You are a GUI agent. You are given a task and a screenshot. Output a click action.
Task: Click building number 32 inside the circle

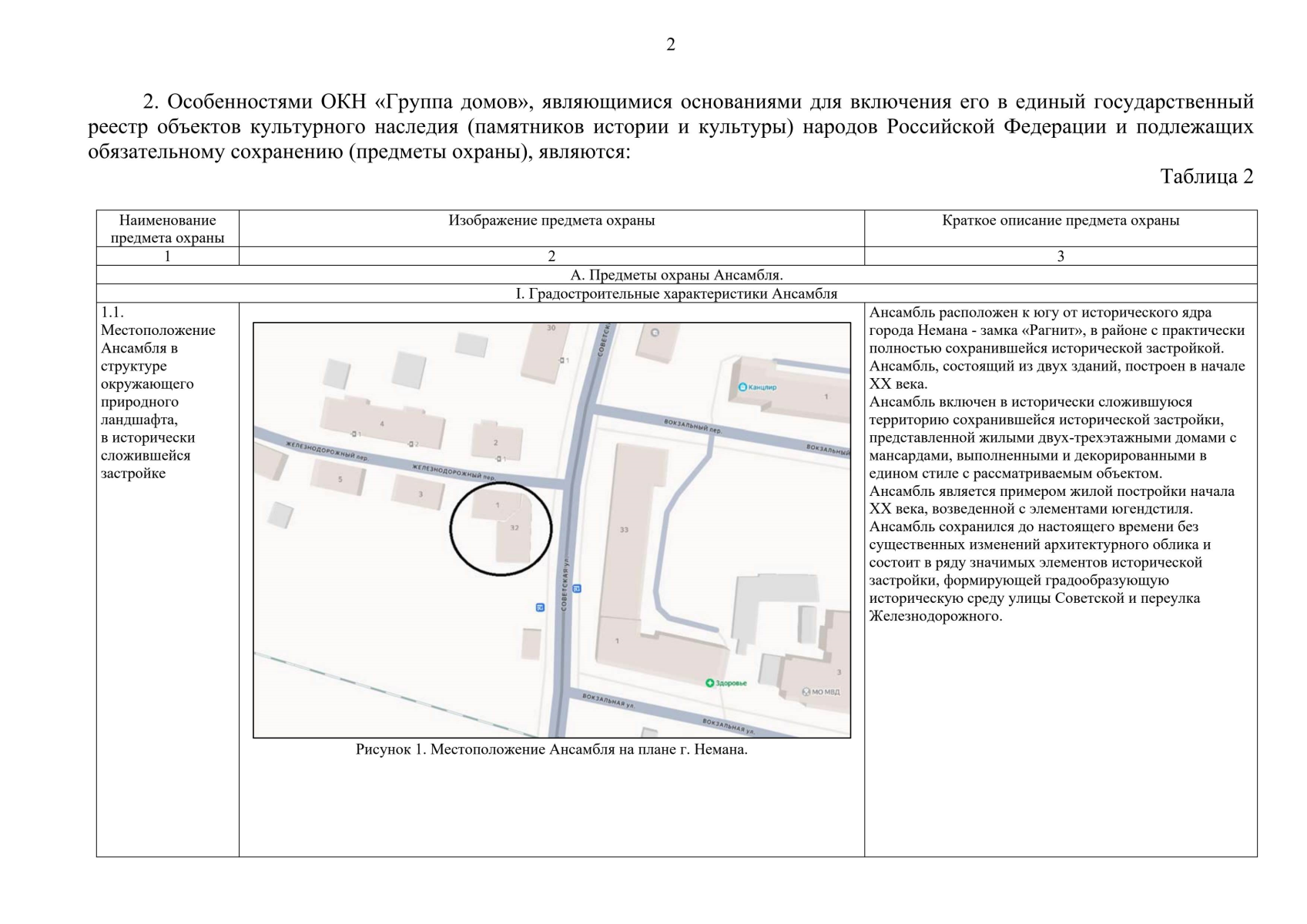(x=514, y=527)
